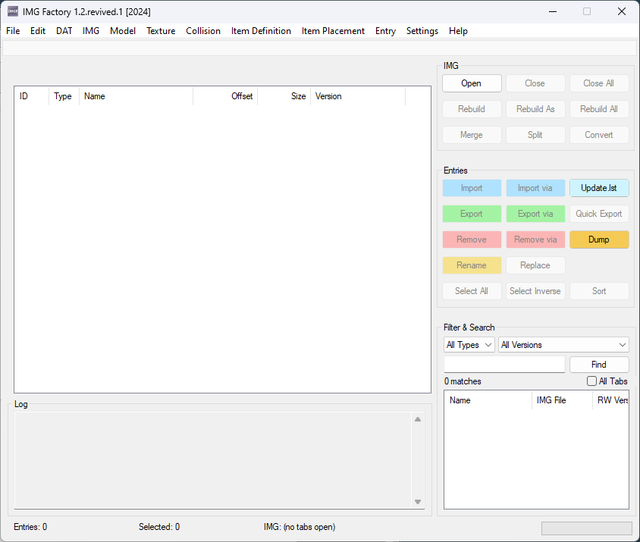Click the Close All button
This screenshot has height=542, width=640.
pyautogui.click(x=599, y=83)
